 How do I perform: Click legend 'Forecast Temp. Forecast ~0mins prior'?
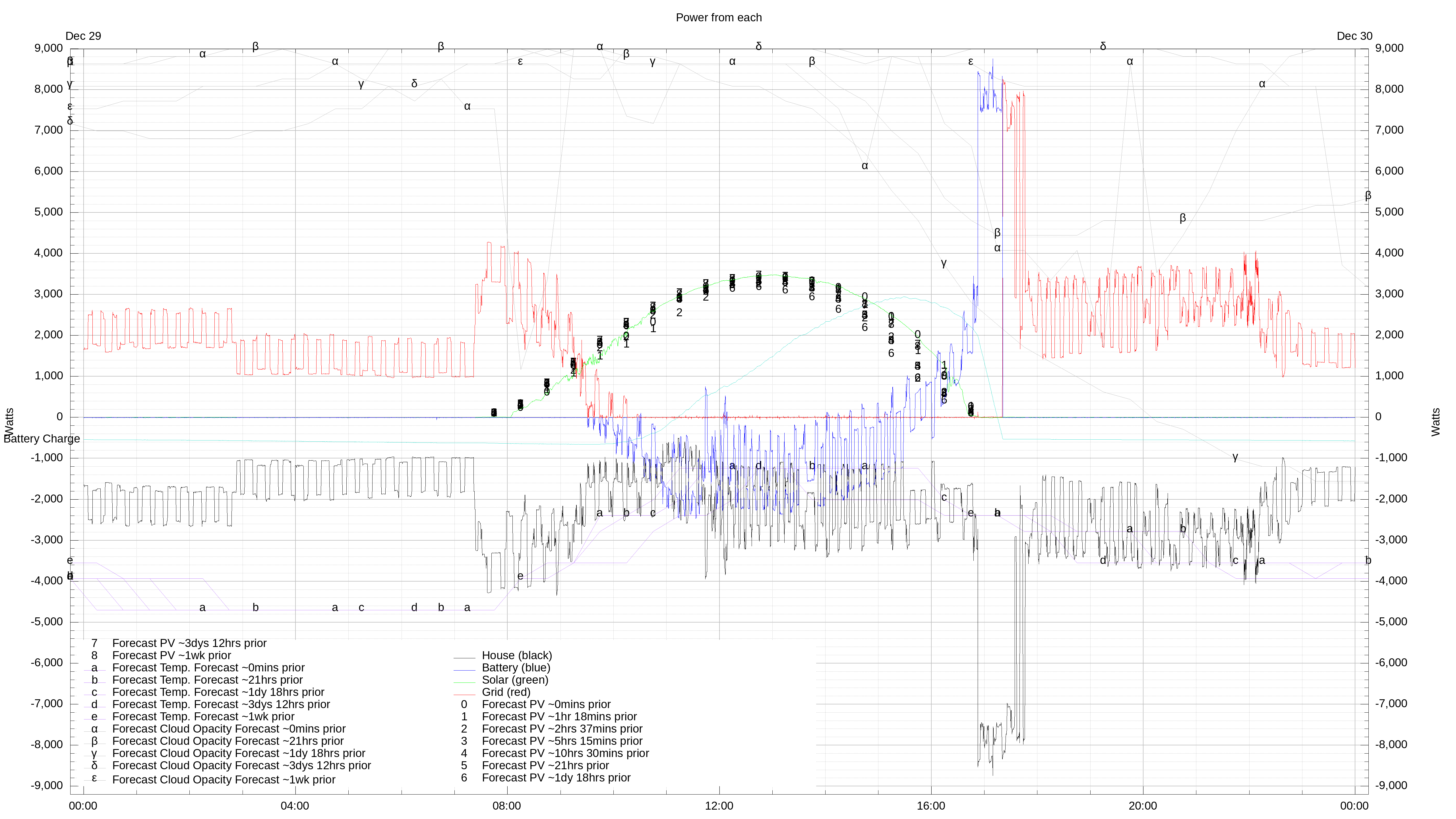[x=208, y=668]
